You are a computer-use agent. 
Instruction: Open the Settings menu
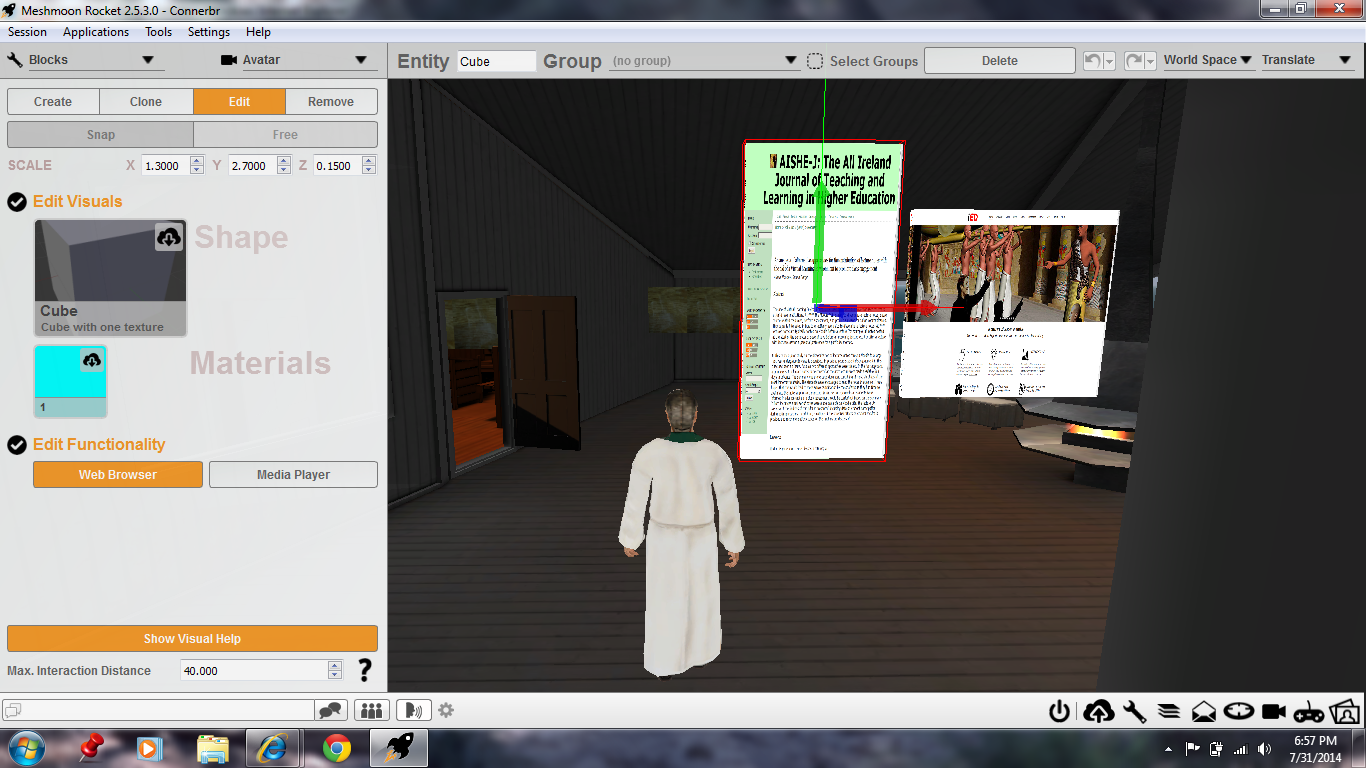coord(209,32)
